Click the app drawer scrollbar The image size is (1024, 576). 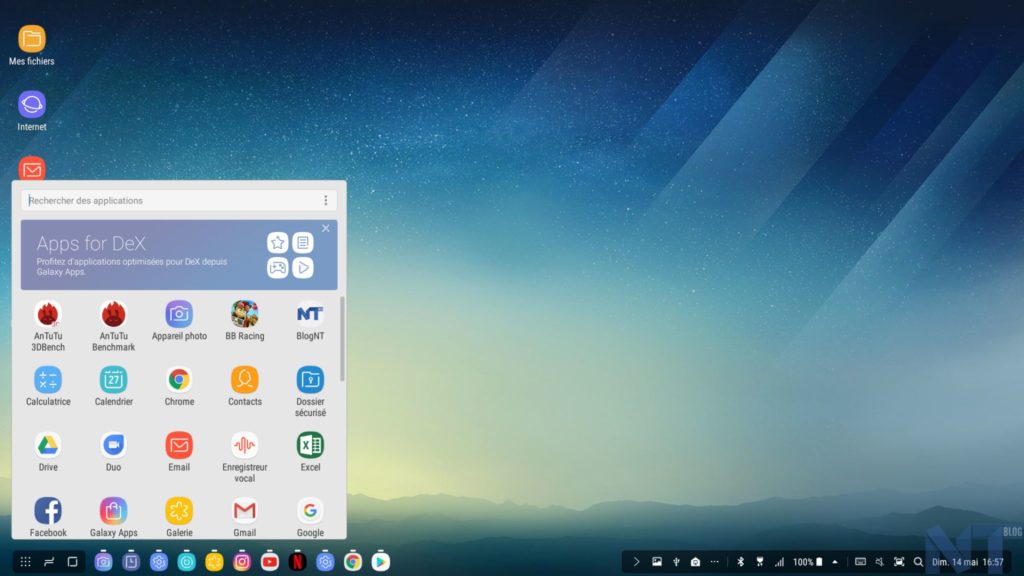pos(342,340)
